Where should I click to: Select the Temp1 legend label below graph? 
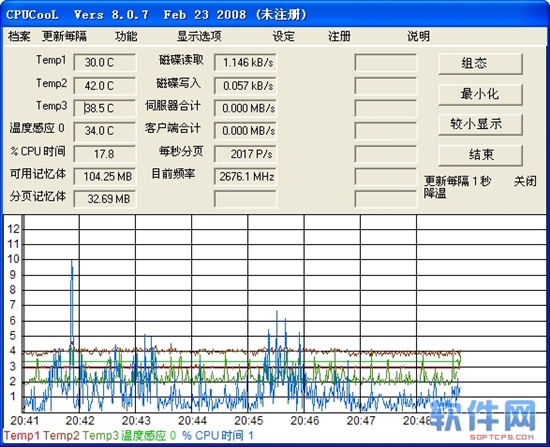click(x=22, y=436)
